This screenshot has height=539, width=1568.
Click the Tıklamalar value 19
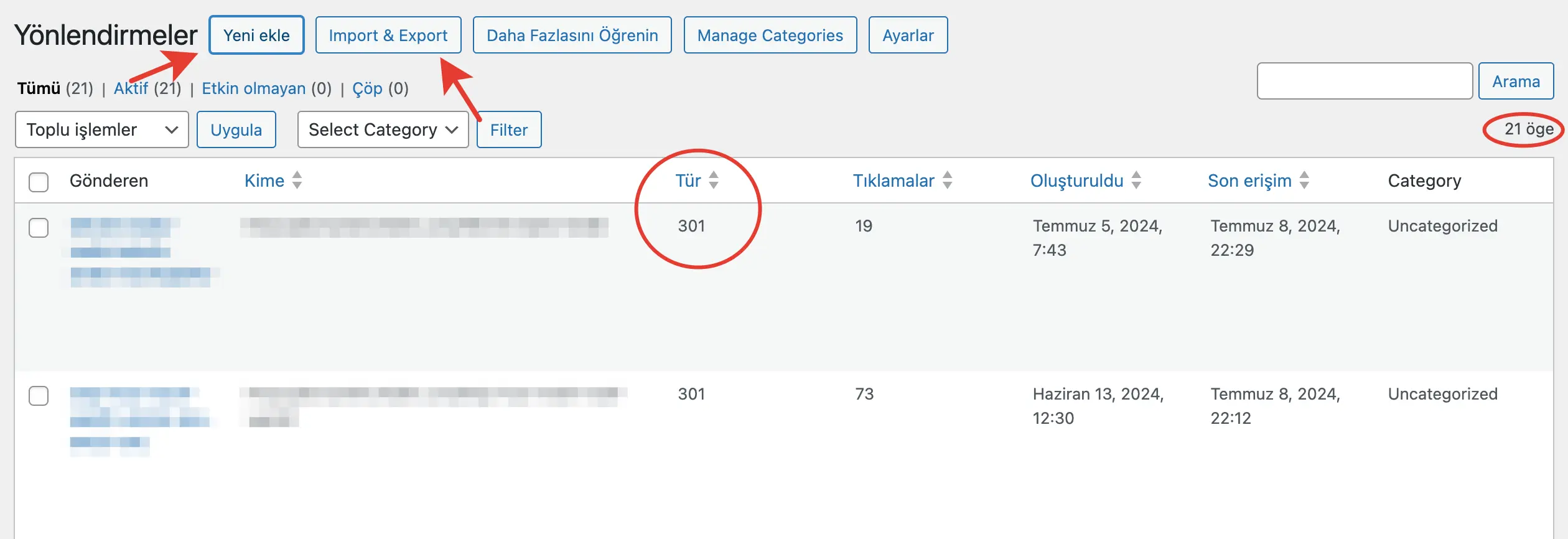[864, 226]
